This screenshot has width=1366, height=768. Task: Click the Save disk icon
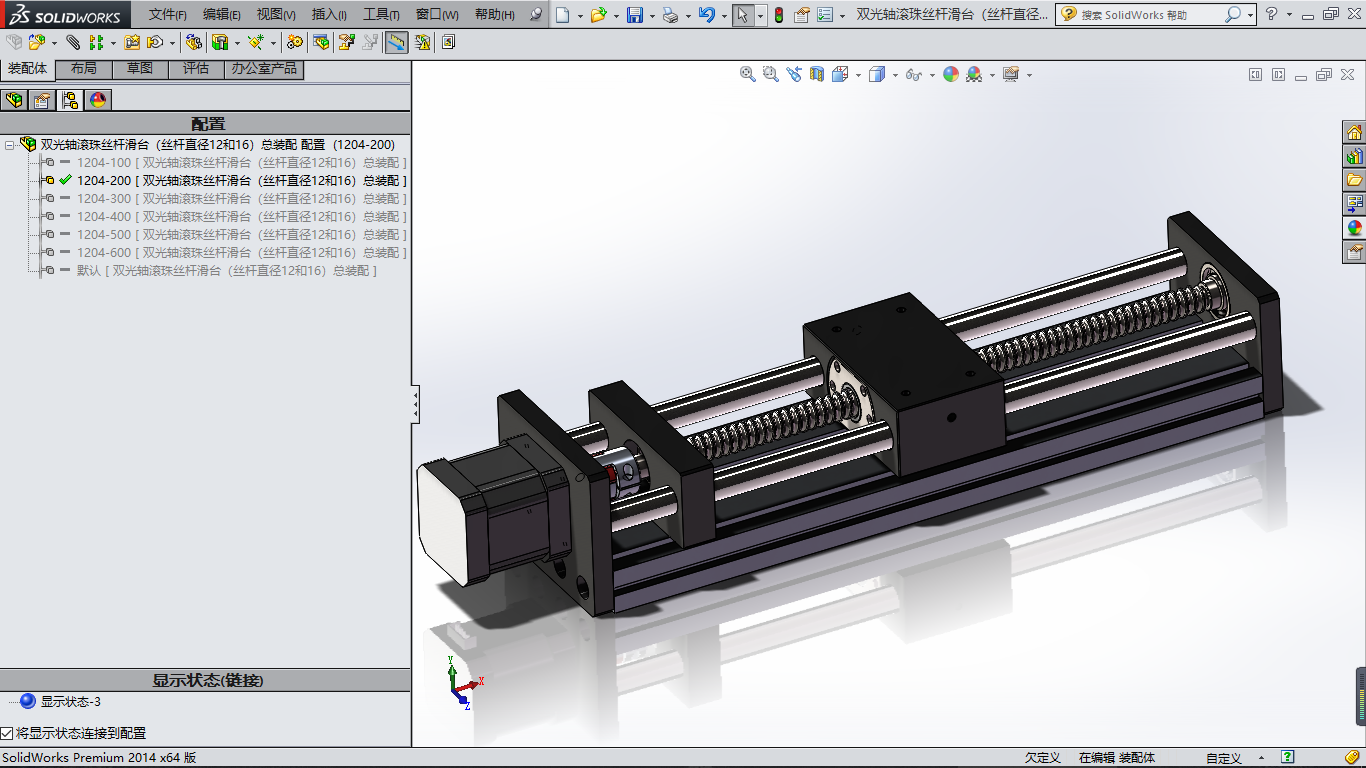point(634,15)
